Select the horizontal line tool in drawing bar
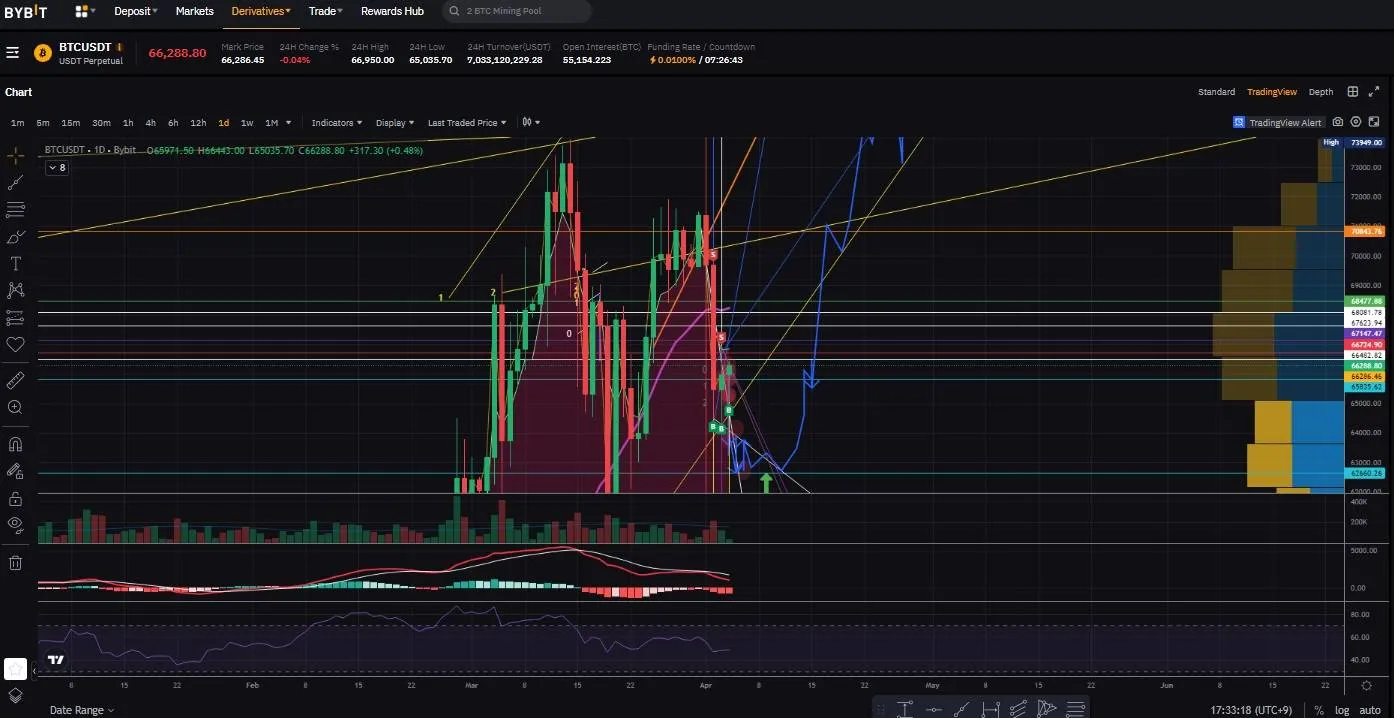This screenshot has width=1394, height=718. pyautogui.click(x=933, y=709)
